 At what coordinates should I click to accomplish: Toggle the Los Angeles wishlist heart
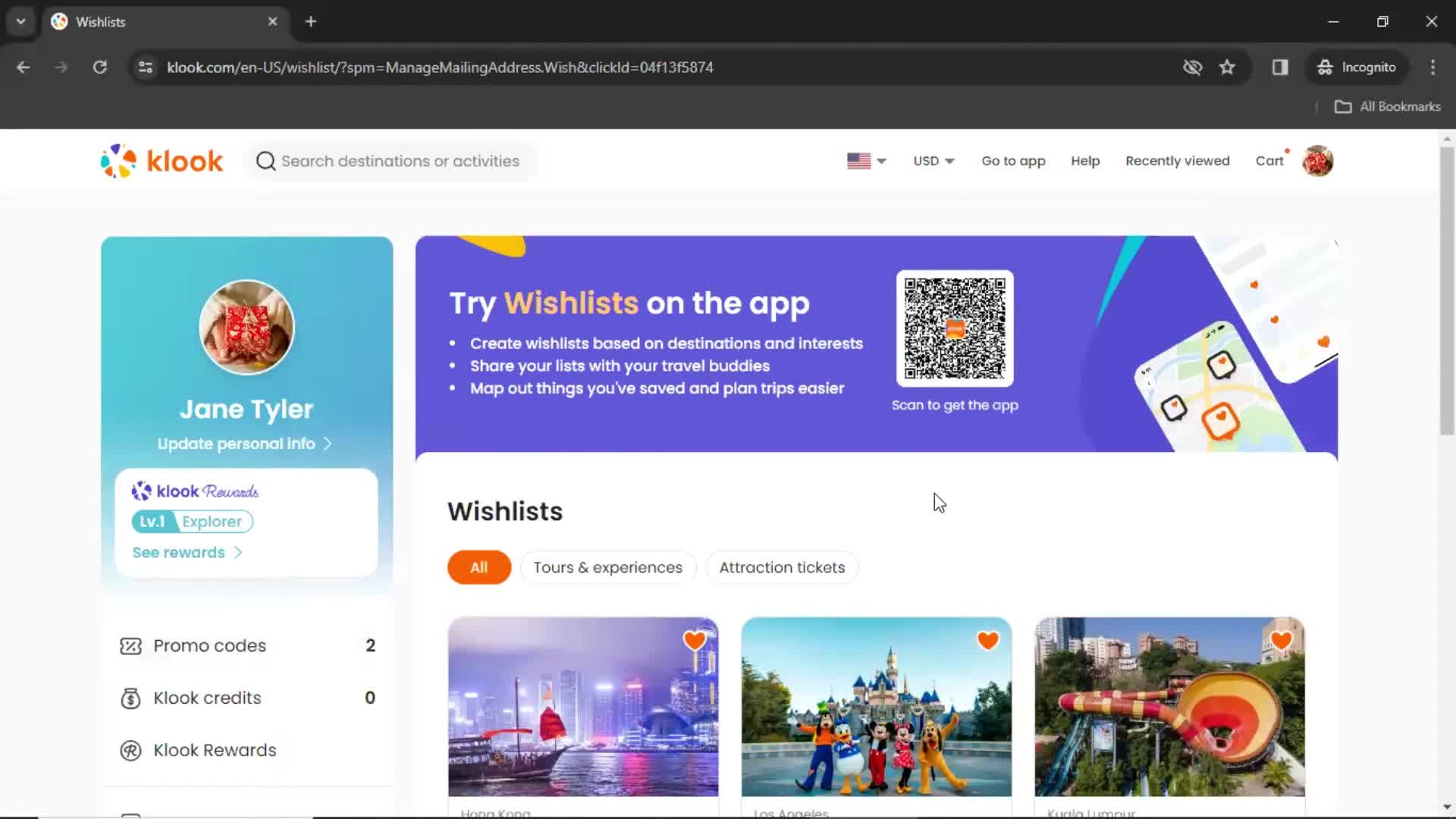(988, 640)
